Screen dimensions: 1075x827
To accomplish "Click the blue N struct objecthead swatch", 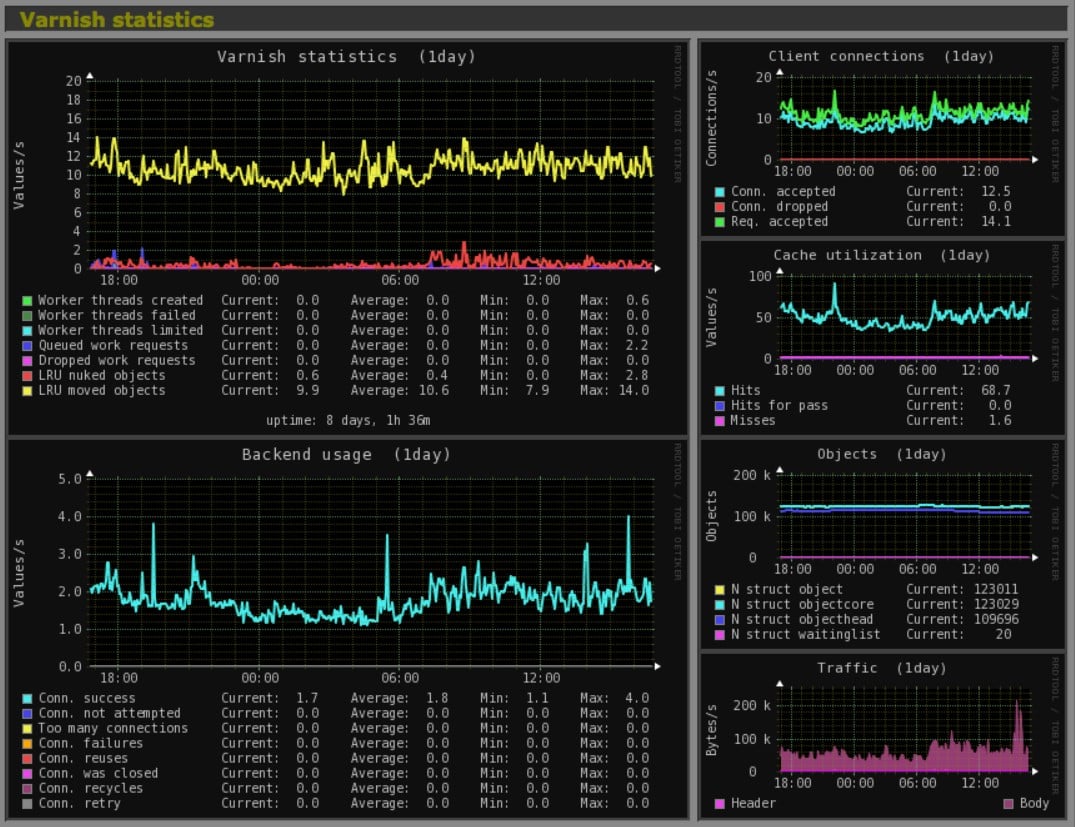I will coord(720,620).
